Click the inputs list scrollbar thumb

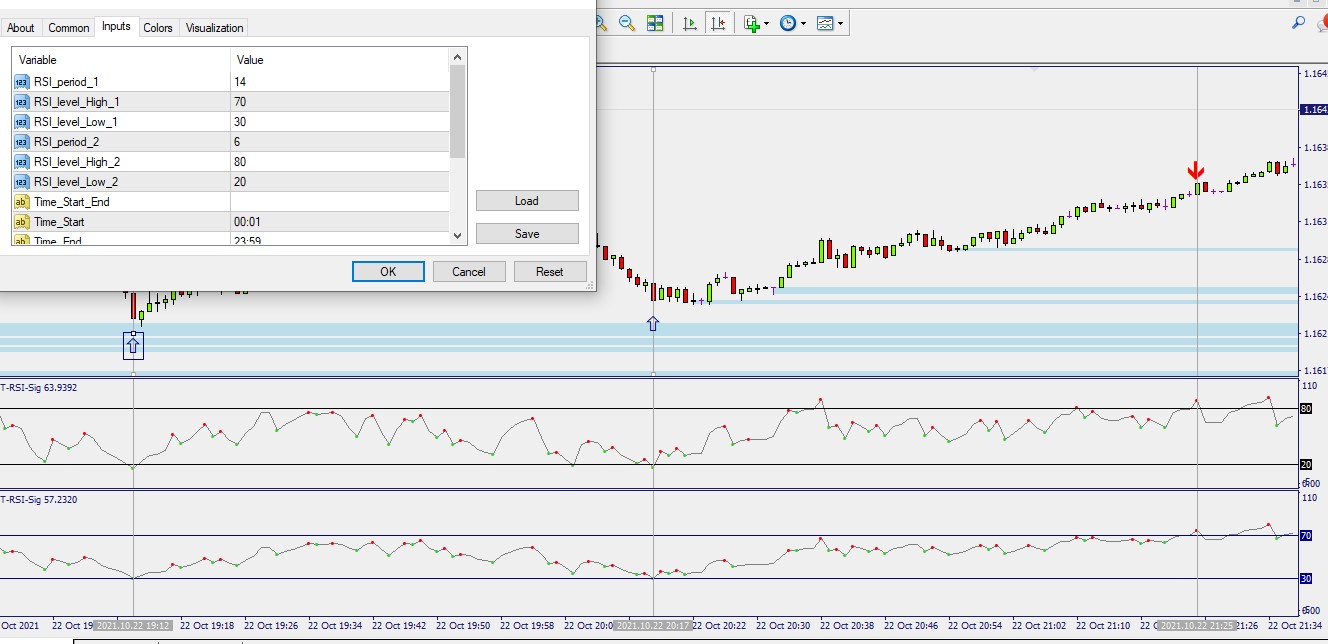click(458, 112)
